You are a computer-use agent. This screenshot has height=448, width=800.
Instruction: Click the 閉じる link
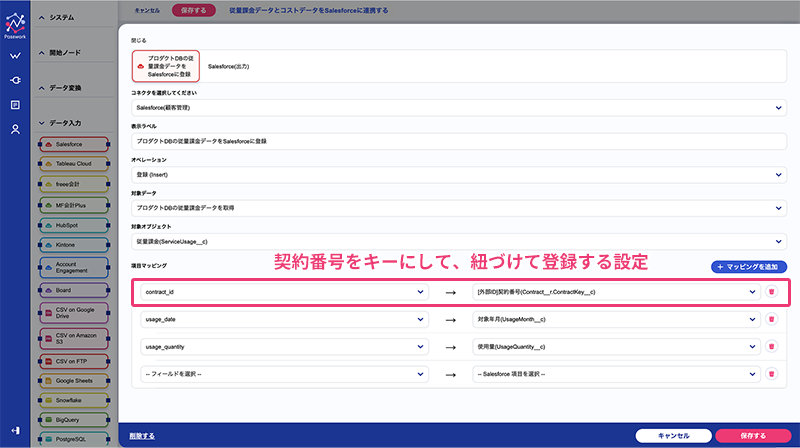[138, 40]
